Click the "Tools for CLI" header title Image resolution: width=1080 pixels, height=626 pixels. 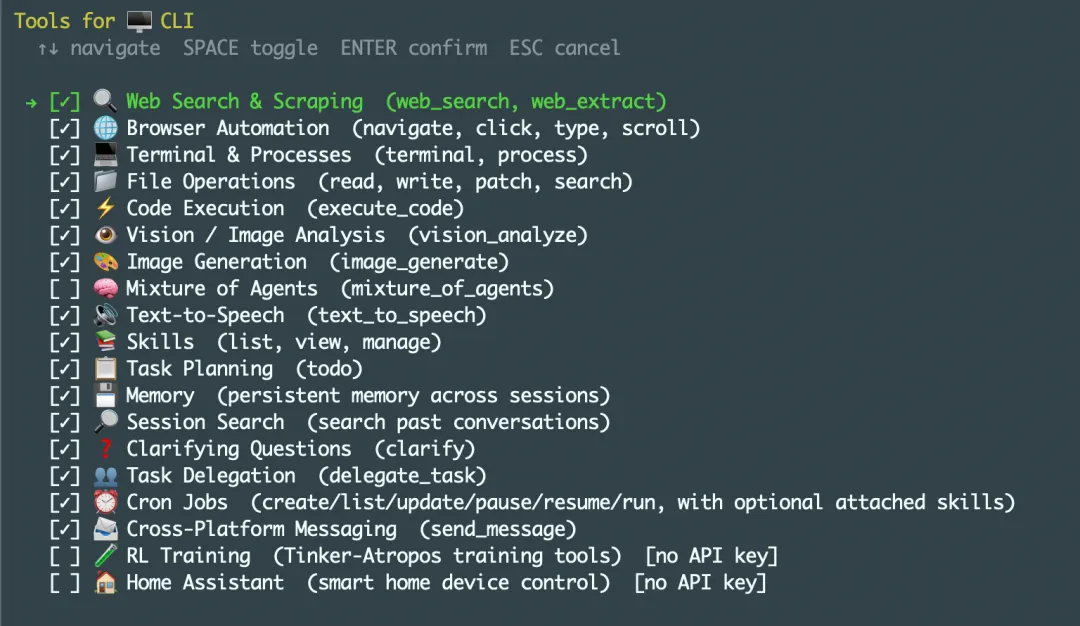[x=104, y=20]
